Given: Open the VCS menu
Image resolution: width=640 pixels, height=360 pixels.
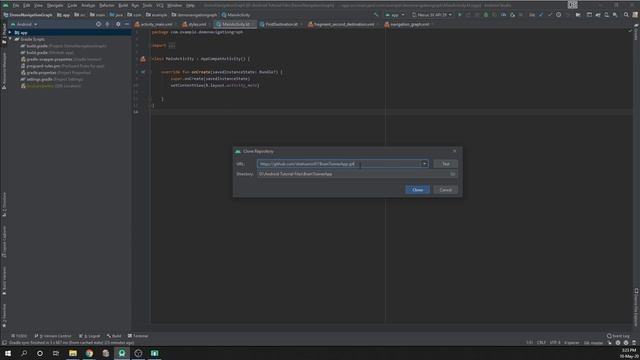Looking at the screenshot, I should [x=160, y=5].
